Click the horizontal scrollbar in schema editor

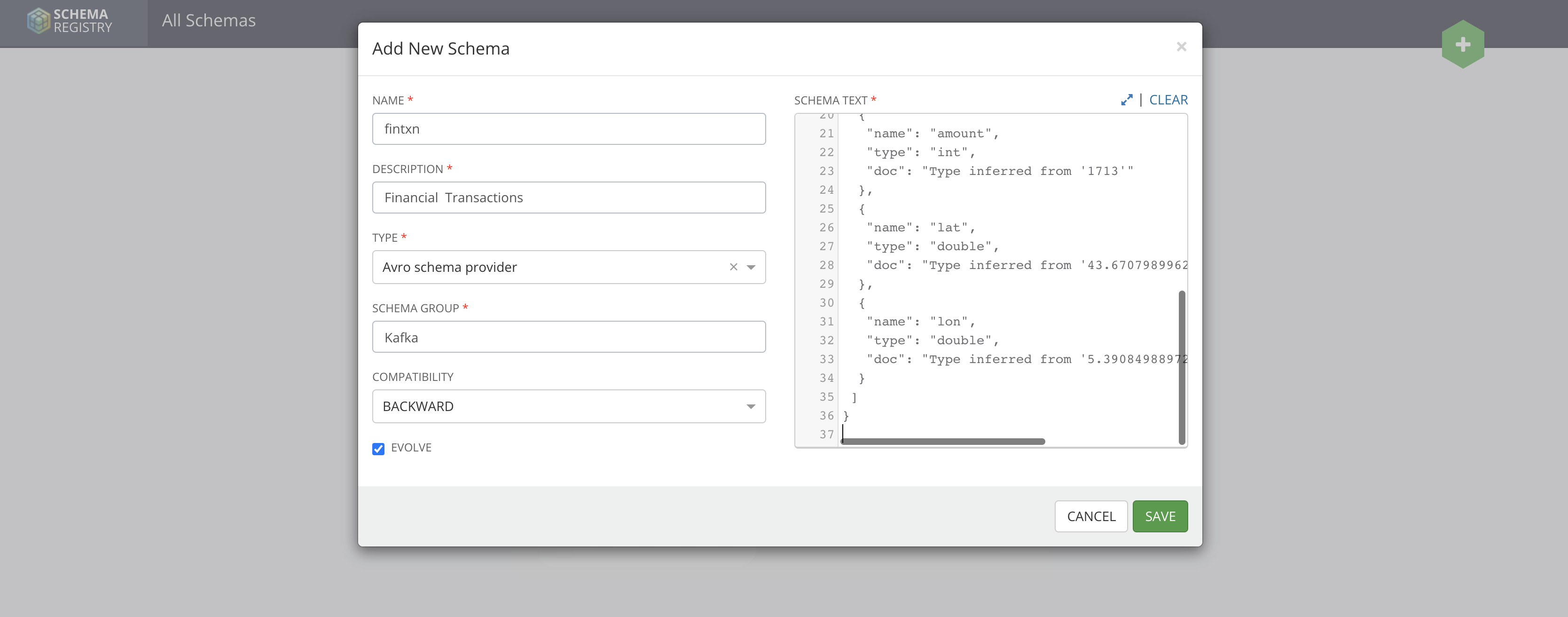[942, 442]
